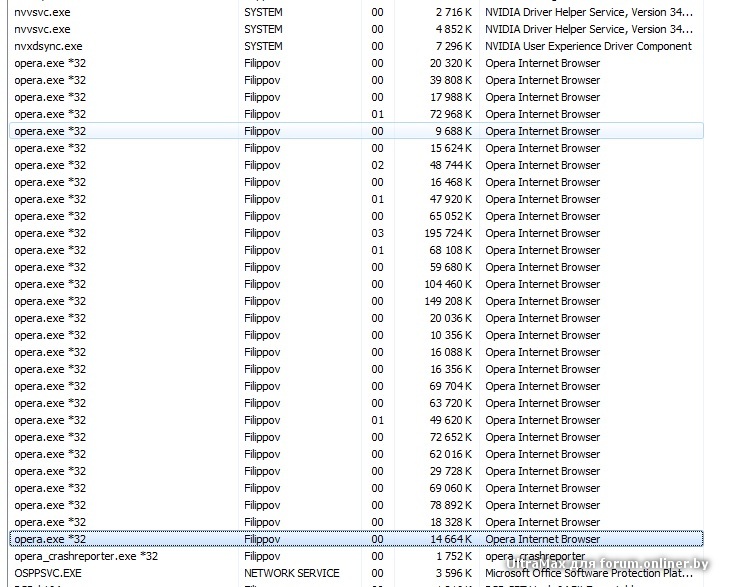Select opera.exe process using 29 728 K

tap(356, 471)
